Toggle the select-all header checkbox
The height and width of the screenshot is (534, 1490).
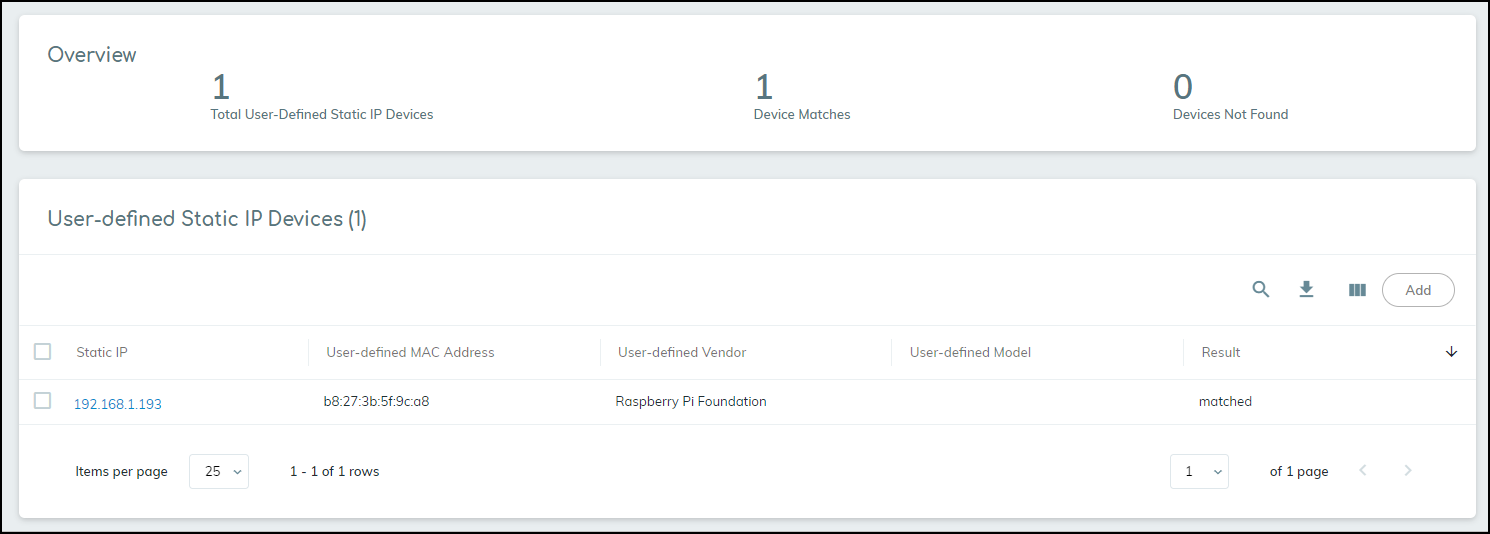tap(42, 352)
